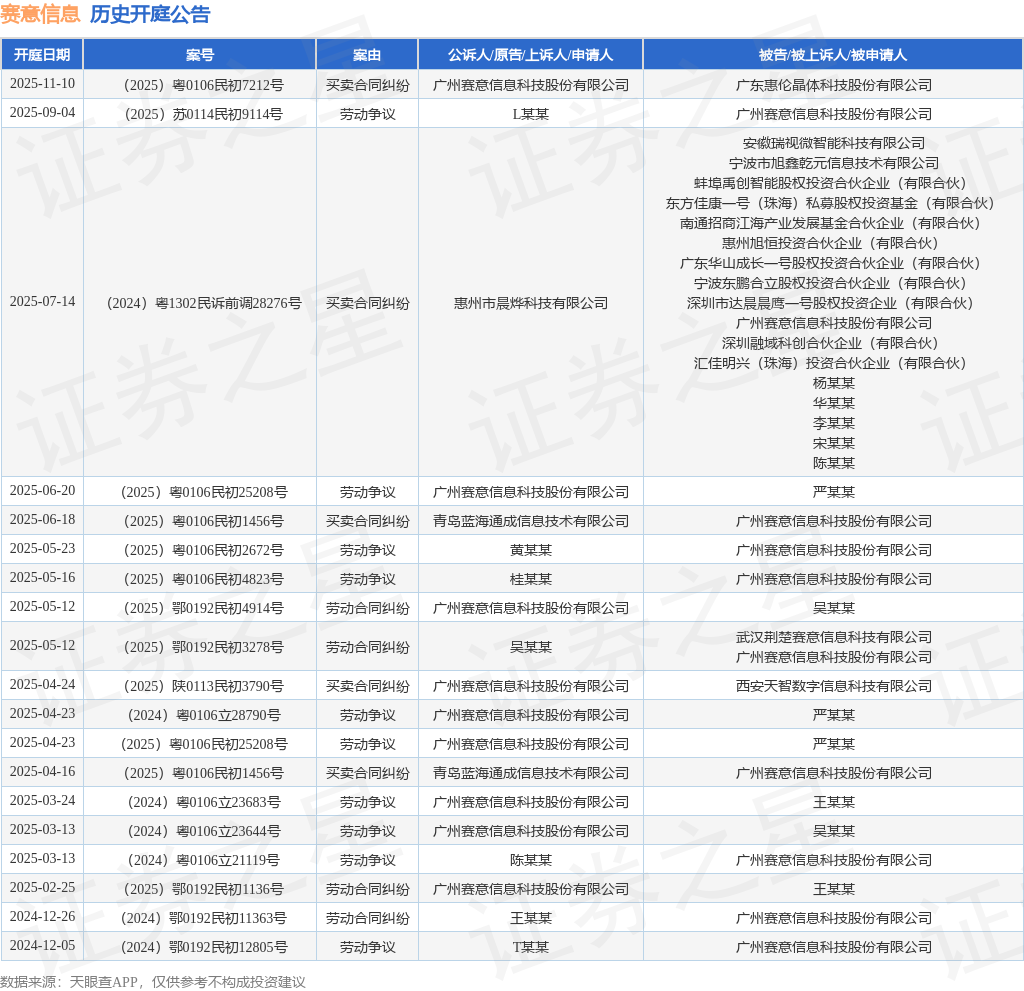Click date cell 2025-11-10

[42, 84]
